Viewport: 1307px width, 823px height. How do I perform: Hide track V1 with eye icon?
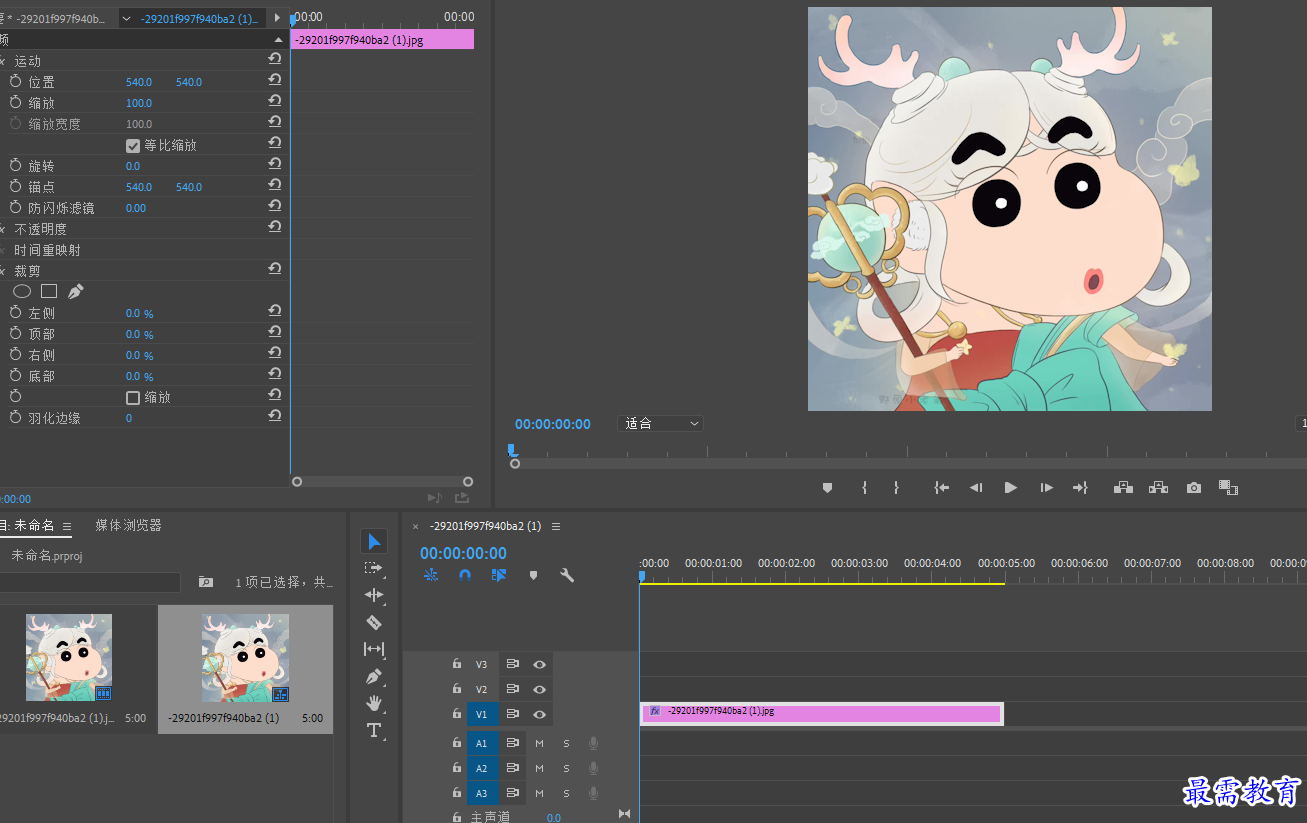(x=539, y=714)
